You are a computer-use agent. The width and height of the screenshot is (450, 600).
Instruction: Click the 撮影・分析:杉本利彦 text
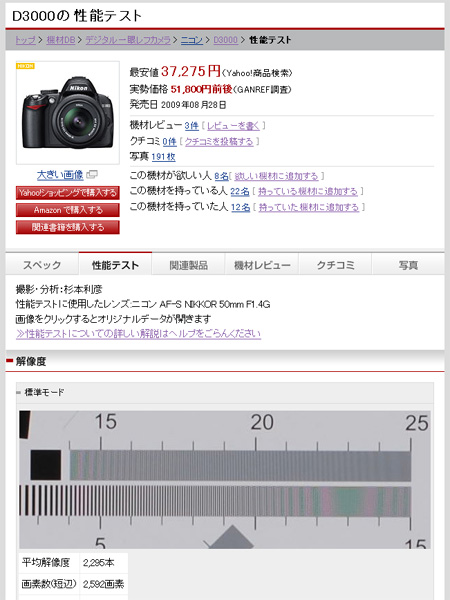(59, 289)
